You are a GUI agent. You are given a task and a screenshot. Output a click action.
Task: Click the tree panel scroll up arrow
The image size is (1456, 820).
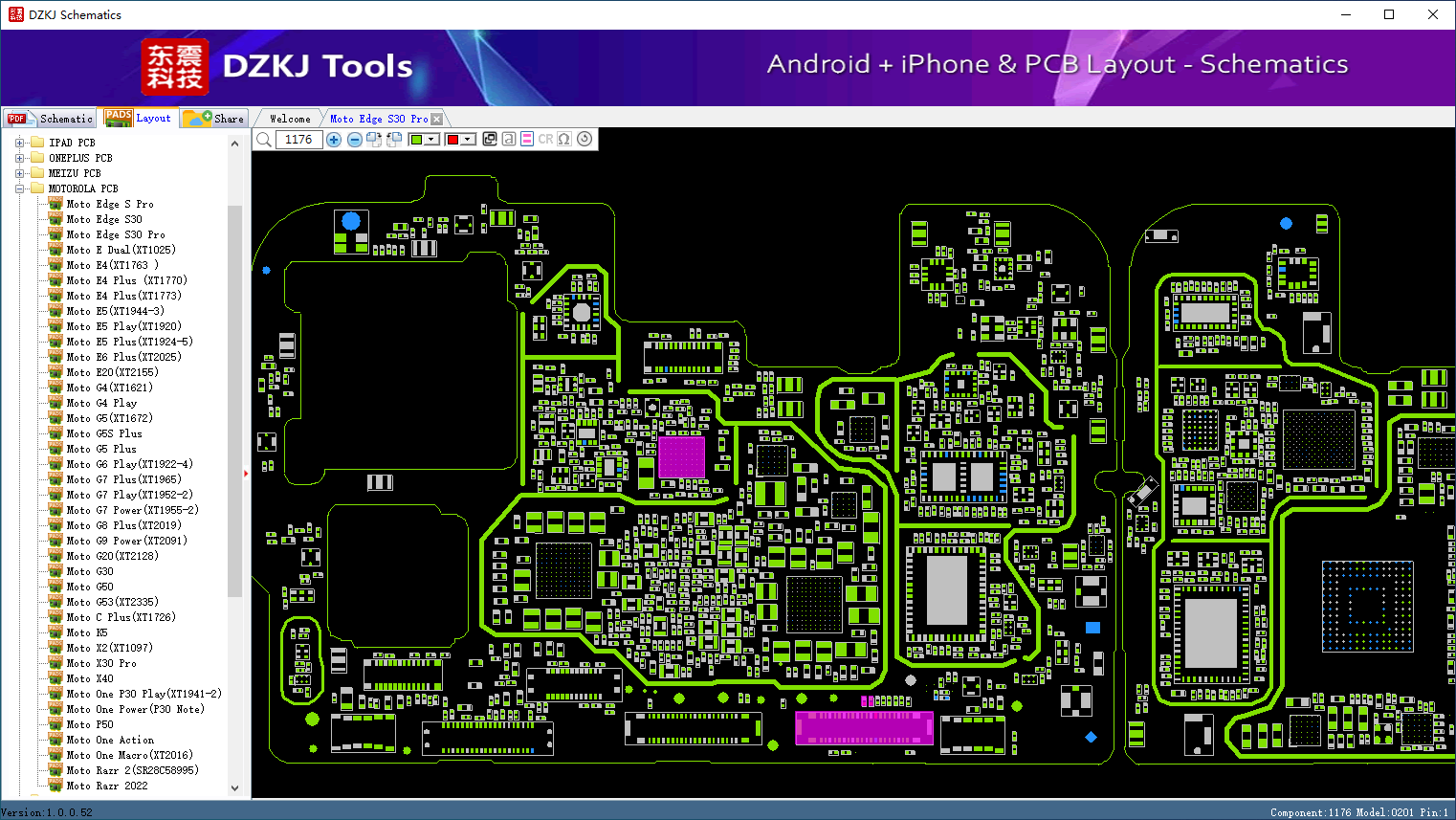(x=235, y=144)
